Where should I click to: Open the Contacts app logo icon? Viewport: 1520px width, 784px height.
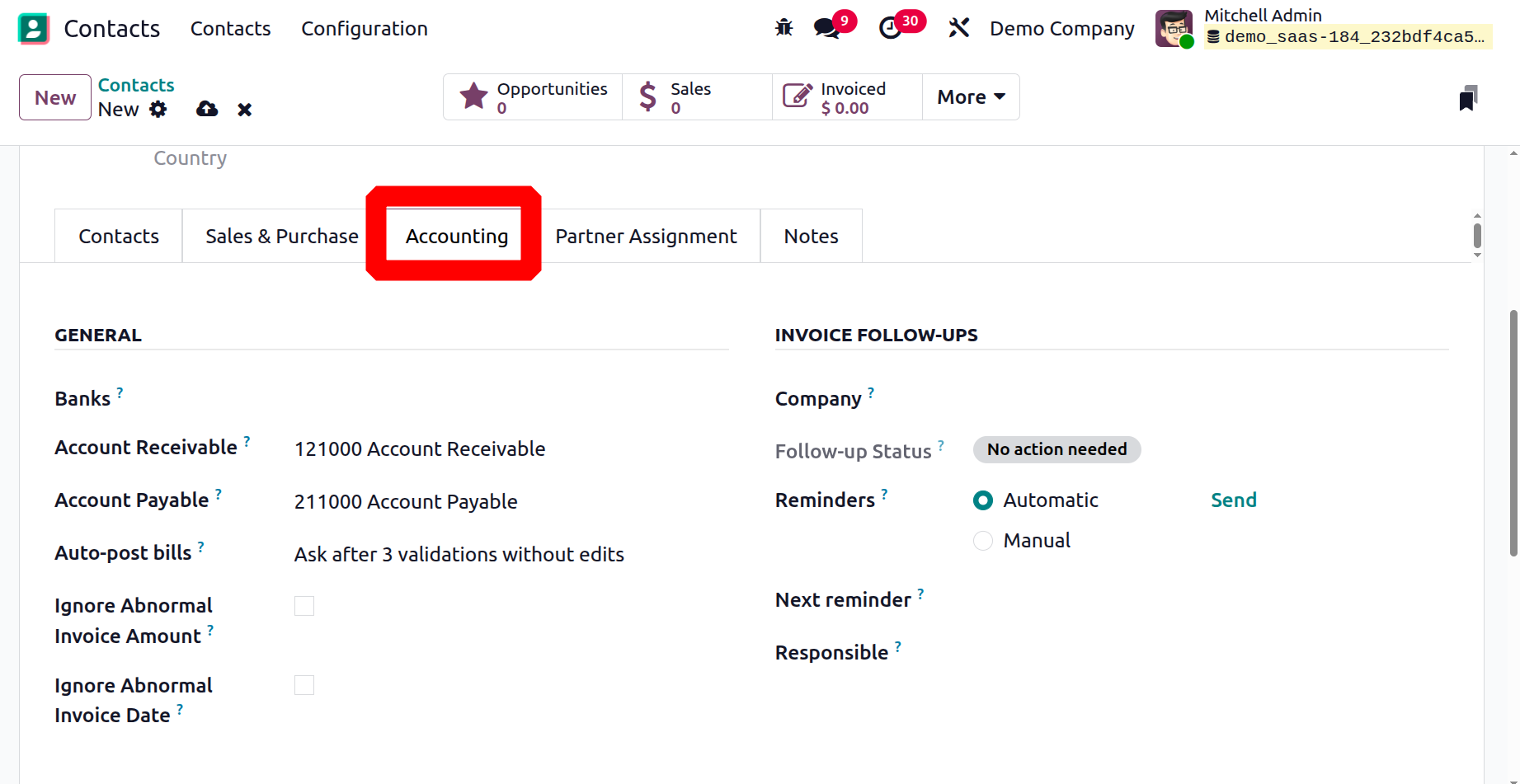(x=33, y=29)
